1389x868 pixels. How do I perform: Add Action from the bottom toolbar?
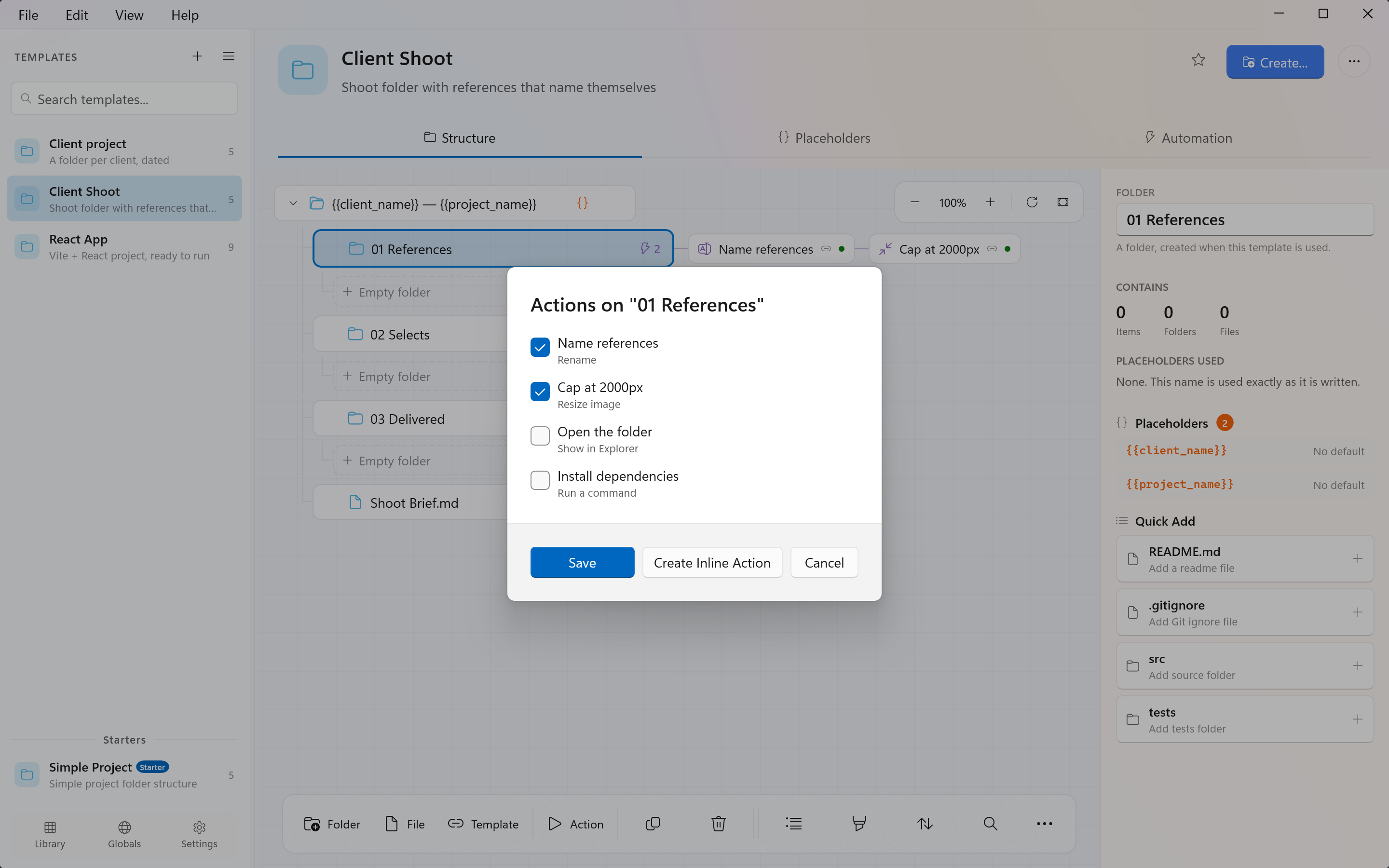click(576, 824)
